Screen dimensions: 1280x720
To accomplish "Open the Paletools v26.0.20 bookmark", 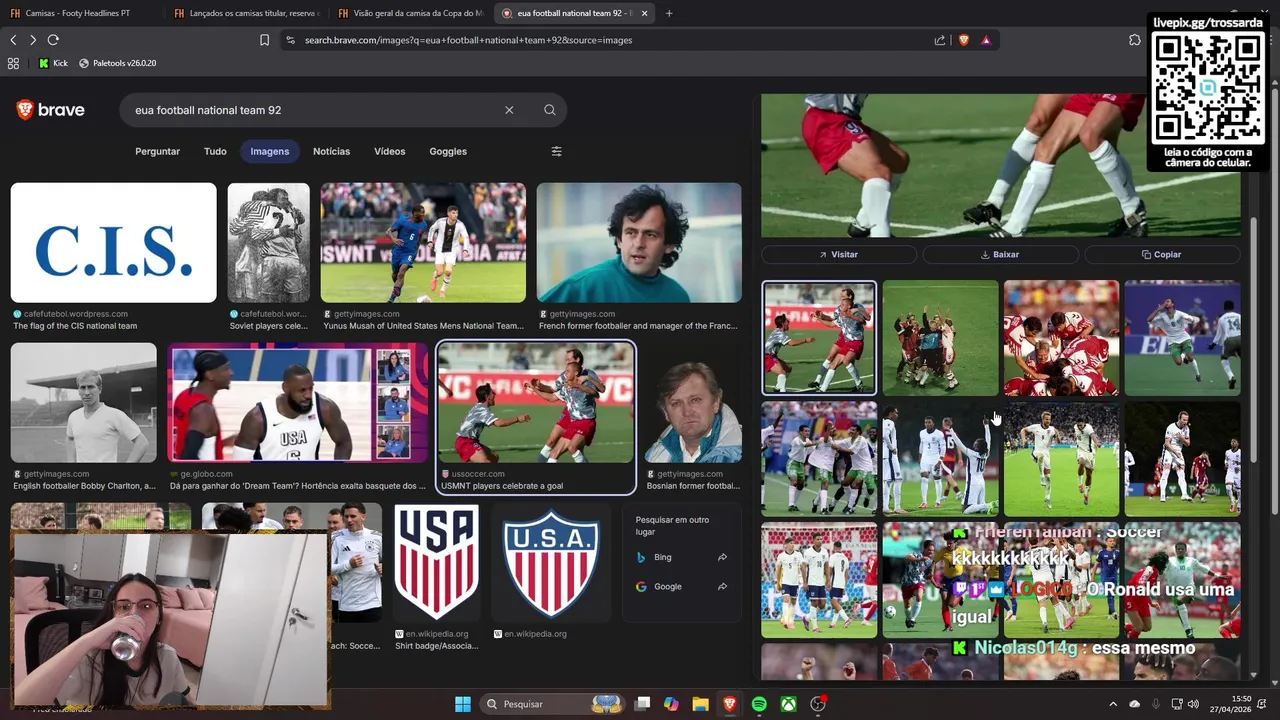I will (x=117, y=63).
